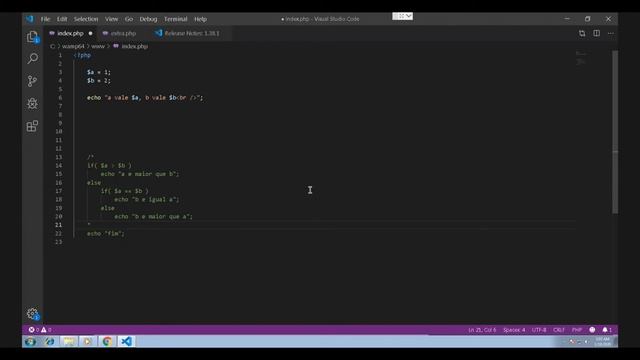Open the Terminal menu

click(176, 19)
